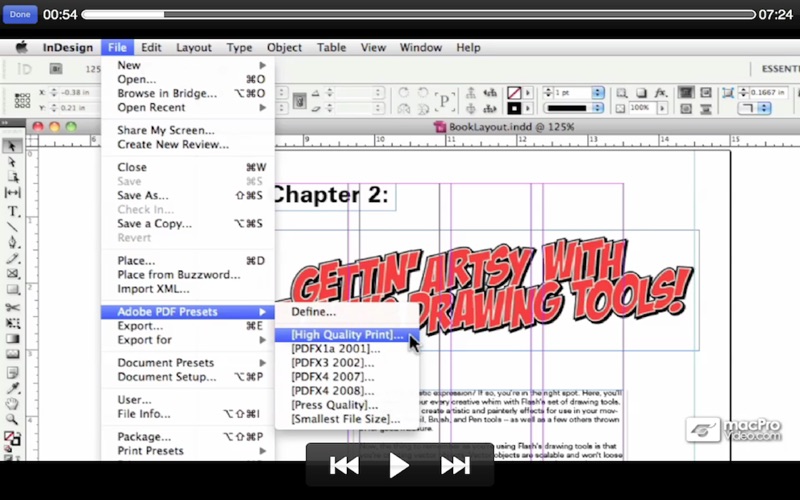Expand the fill swatch arrow

click(528, 93)
